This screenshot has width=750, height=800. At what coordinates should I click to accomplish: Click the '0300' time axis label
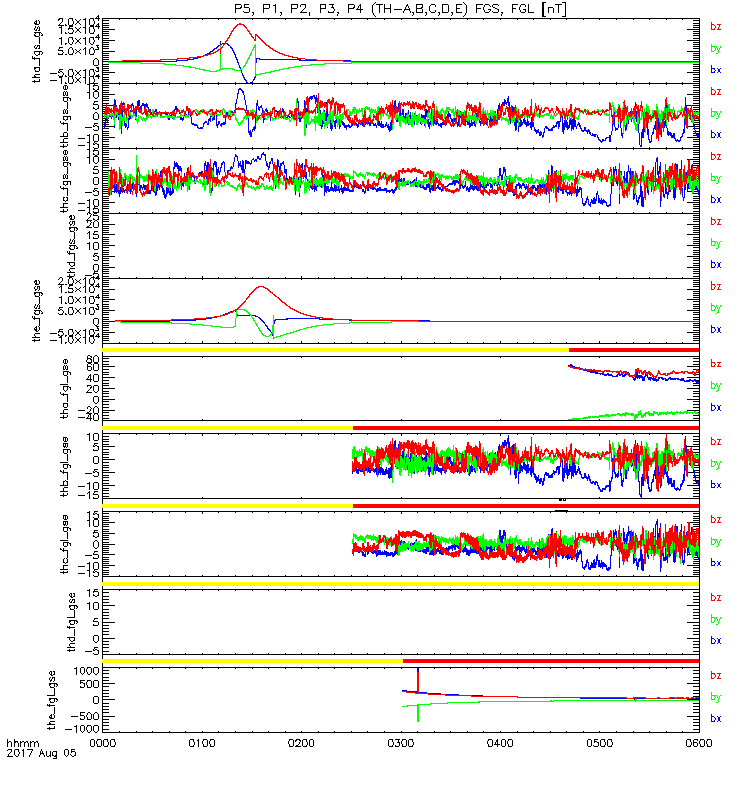tap(401, 743)
